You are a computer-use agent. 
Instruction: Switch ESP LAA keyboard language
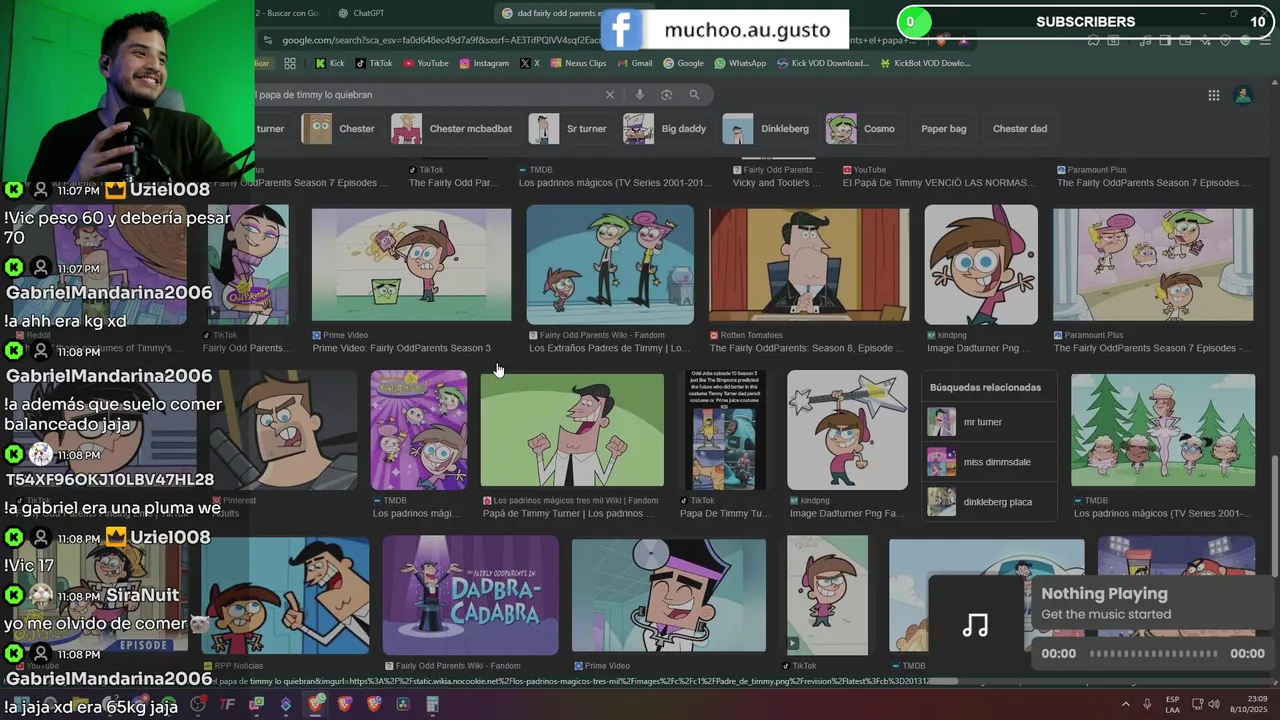(1172, 704)
